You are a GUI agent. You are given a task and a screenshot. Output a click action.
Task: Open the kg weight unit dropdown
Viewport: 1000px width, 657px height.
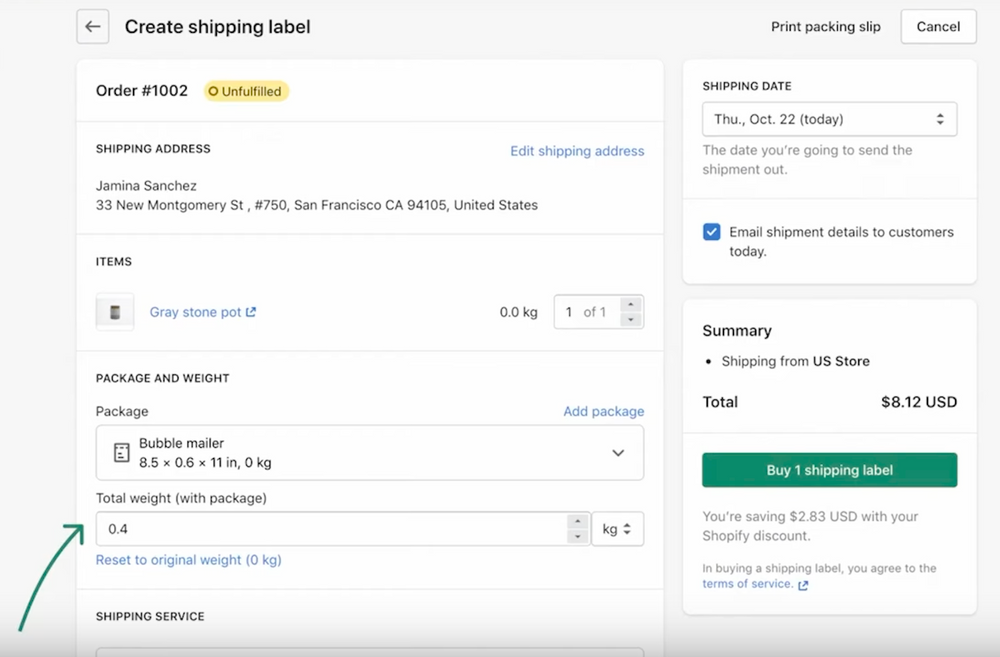pyautogui.click(x=617, y=528)
